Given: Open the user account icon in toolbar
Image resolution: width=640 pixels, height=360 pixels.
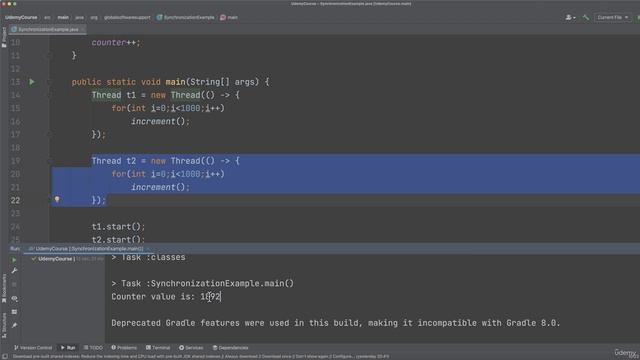Looking at the screenshot, I should click(570, 18).
